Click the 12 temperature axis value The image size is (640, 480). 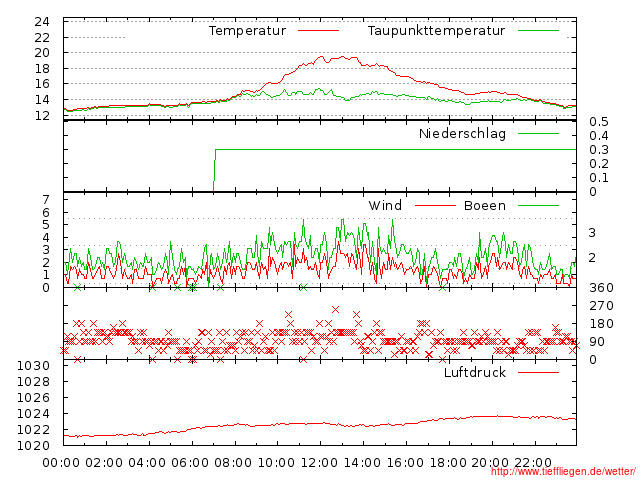pyautogui.click(x=42, y=116)
